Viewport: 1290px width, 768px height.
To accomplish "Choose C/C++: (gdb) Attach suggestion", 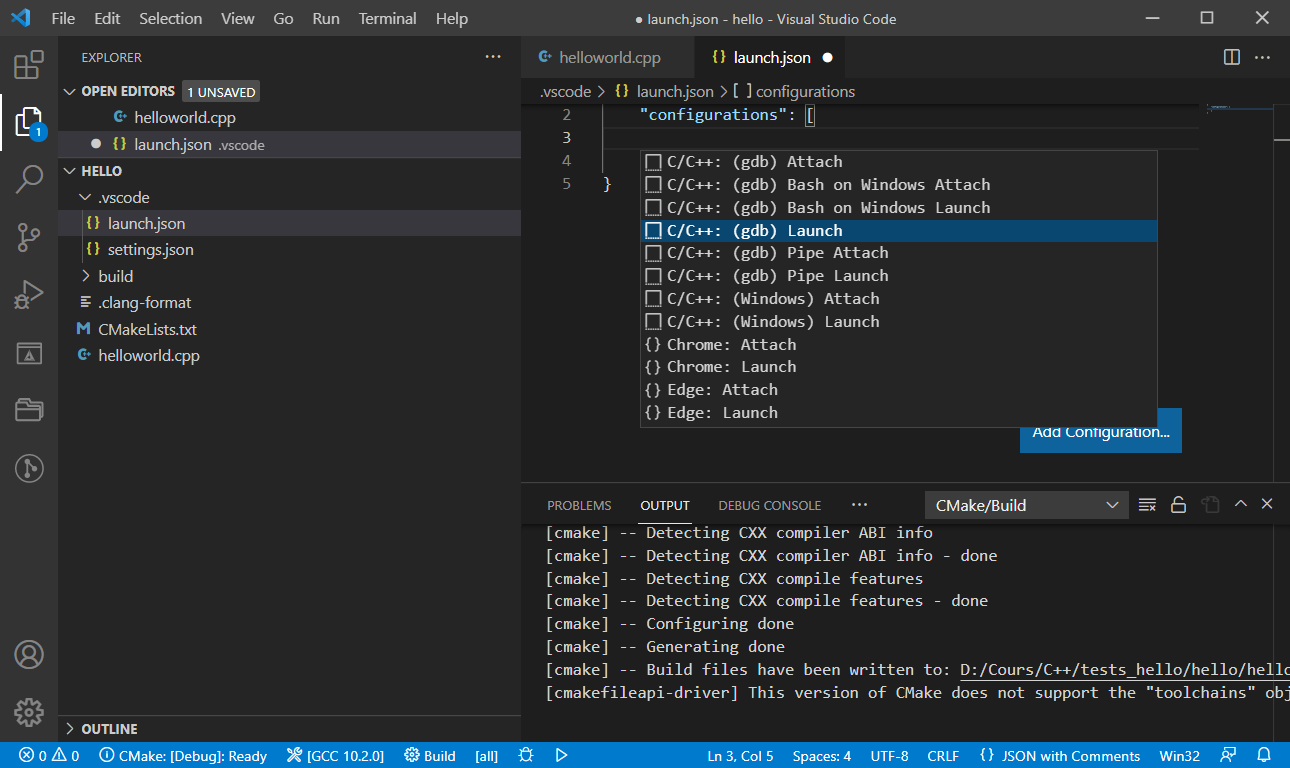I will click(899, 161).
